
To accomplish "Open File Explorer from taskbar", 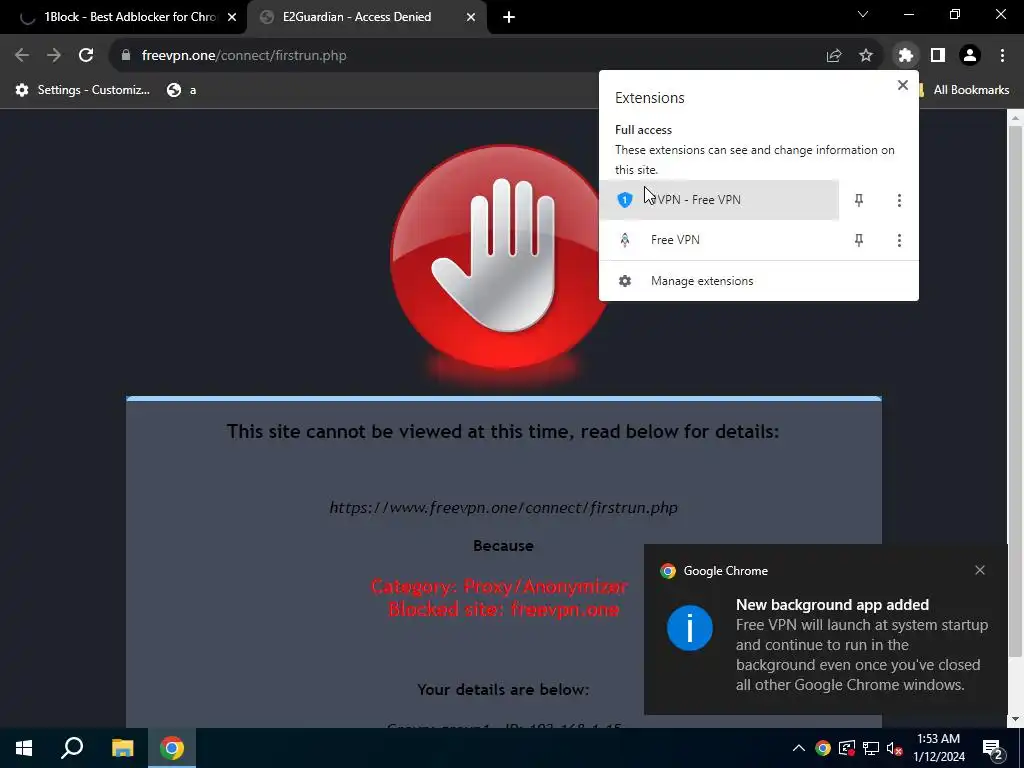I will (122, 748).
